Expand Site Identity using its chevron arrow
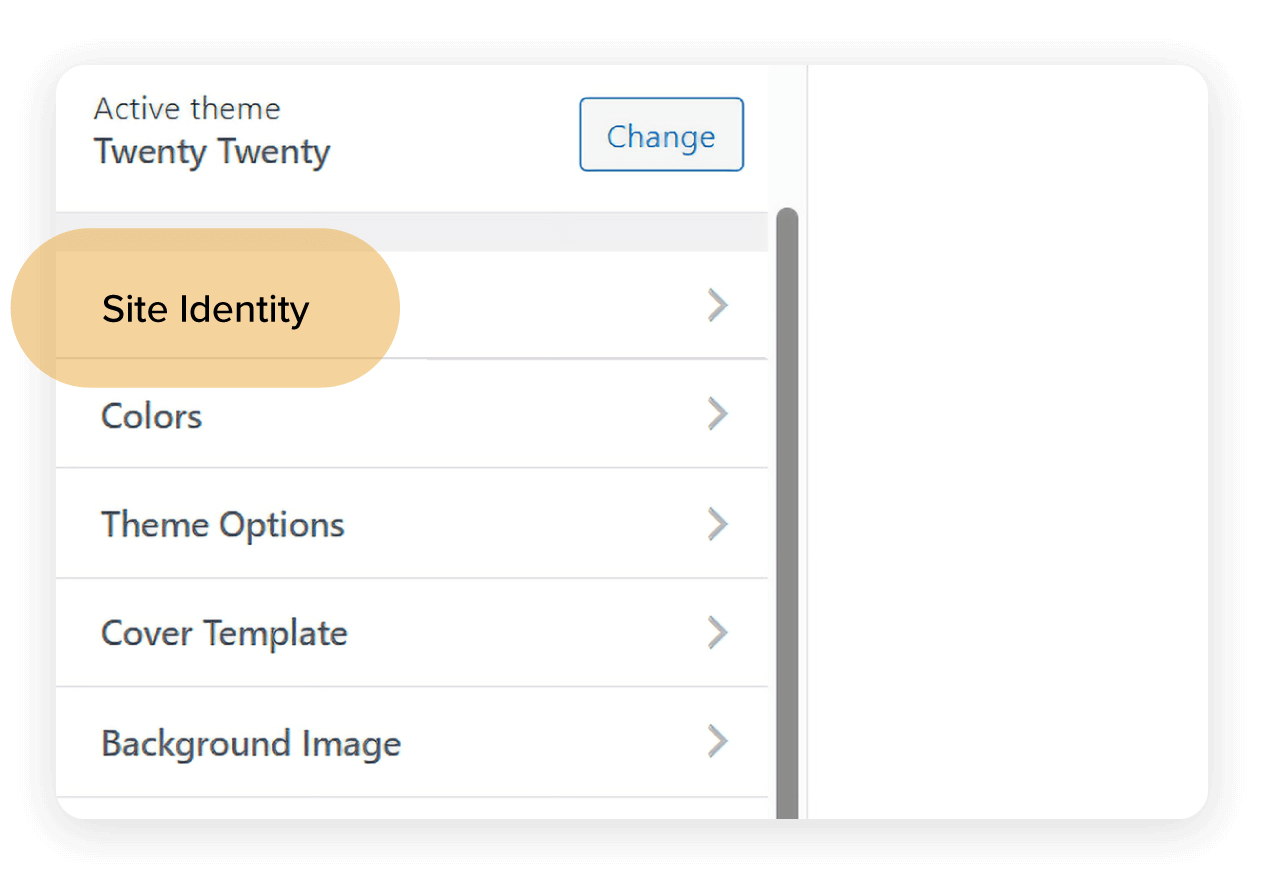The image size is (1264, 880). click(717, 305)
